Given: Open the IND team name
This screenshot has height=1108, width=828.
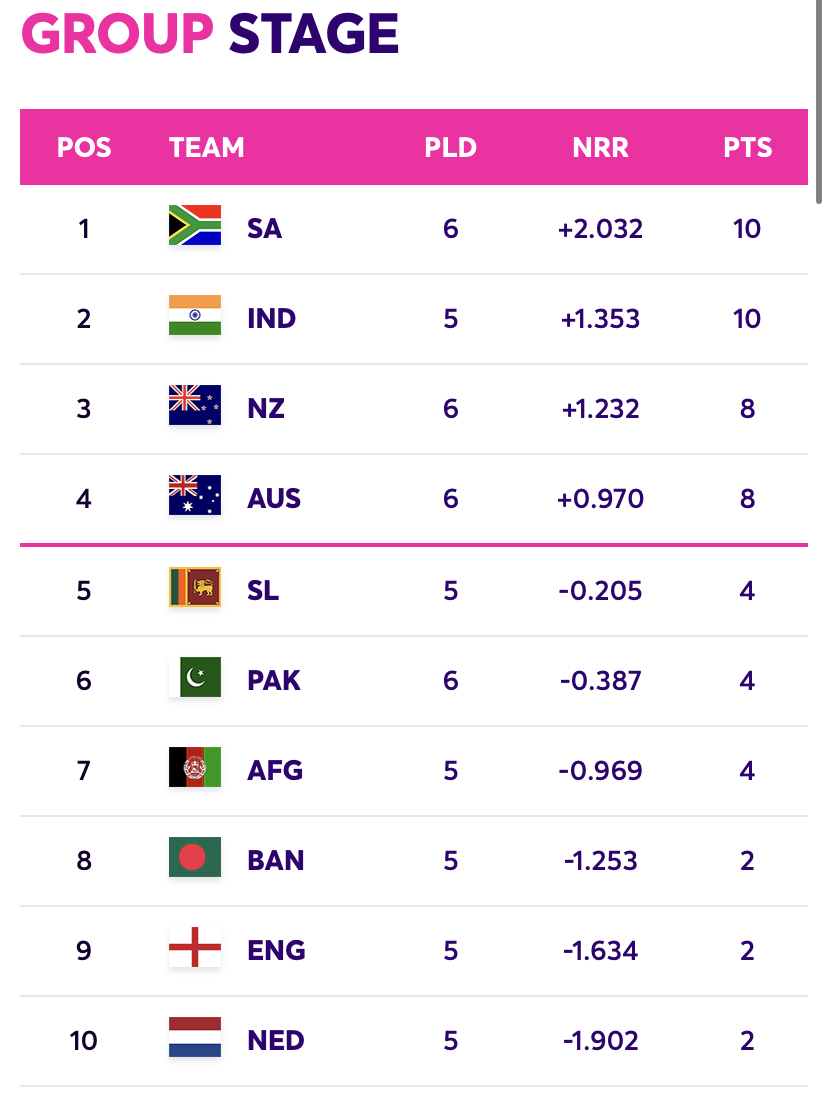Looking at the screenshot, I should click(x=271, y=319).
